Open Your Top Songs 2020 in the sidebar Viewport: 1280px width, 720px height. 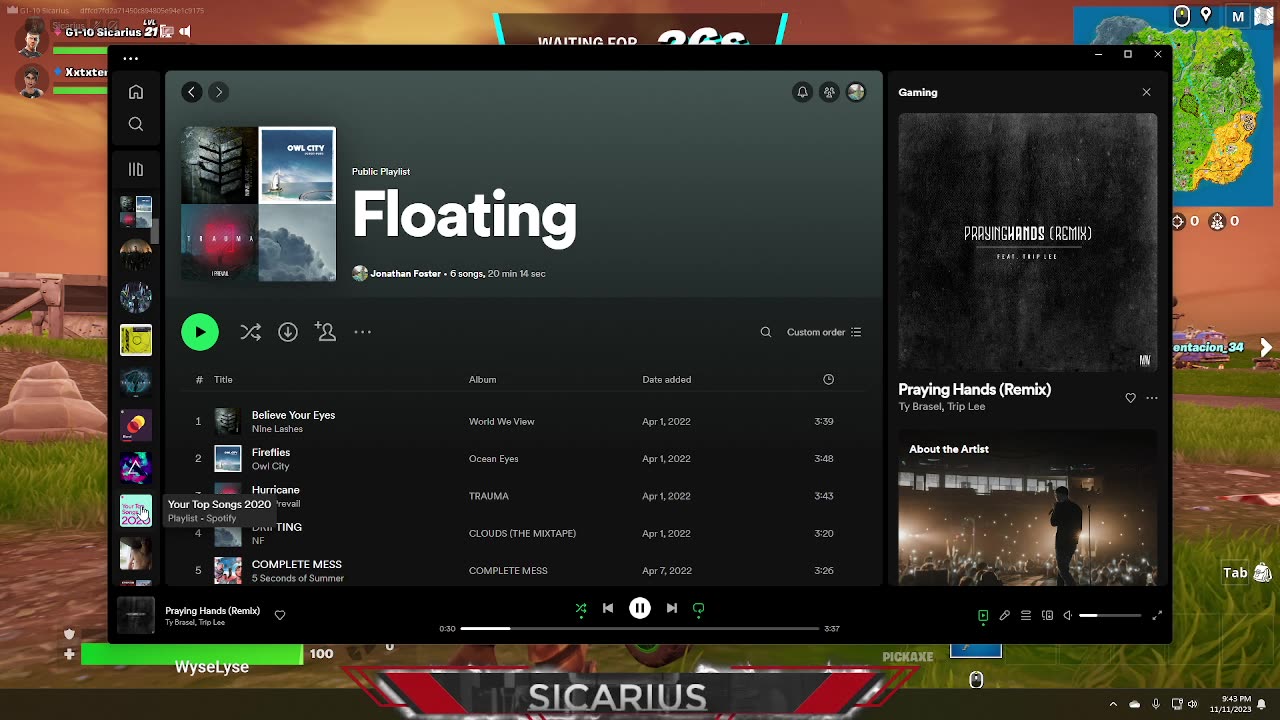[136, 511]
